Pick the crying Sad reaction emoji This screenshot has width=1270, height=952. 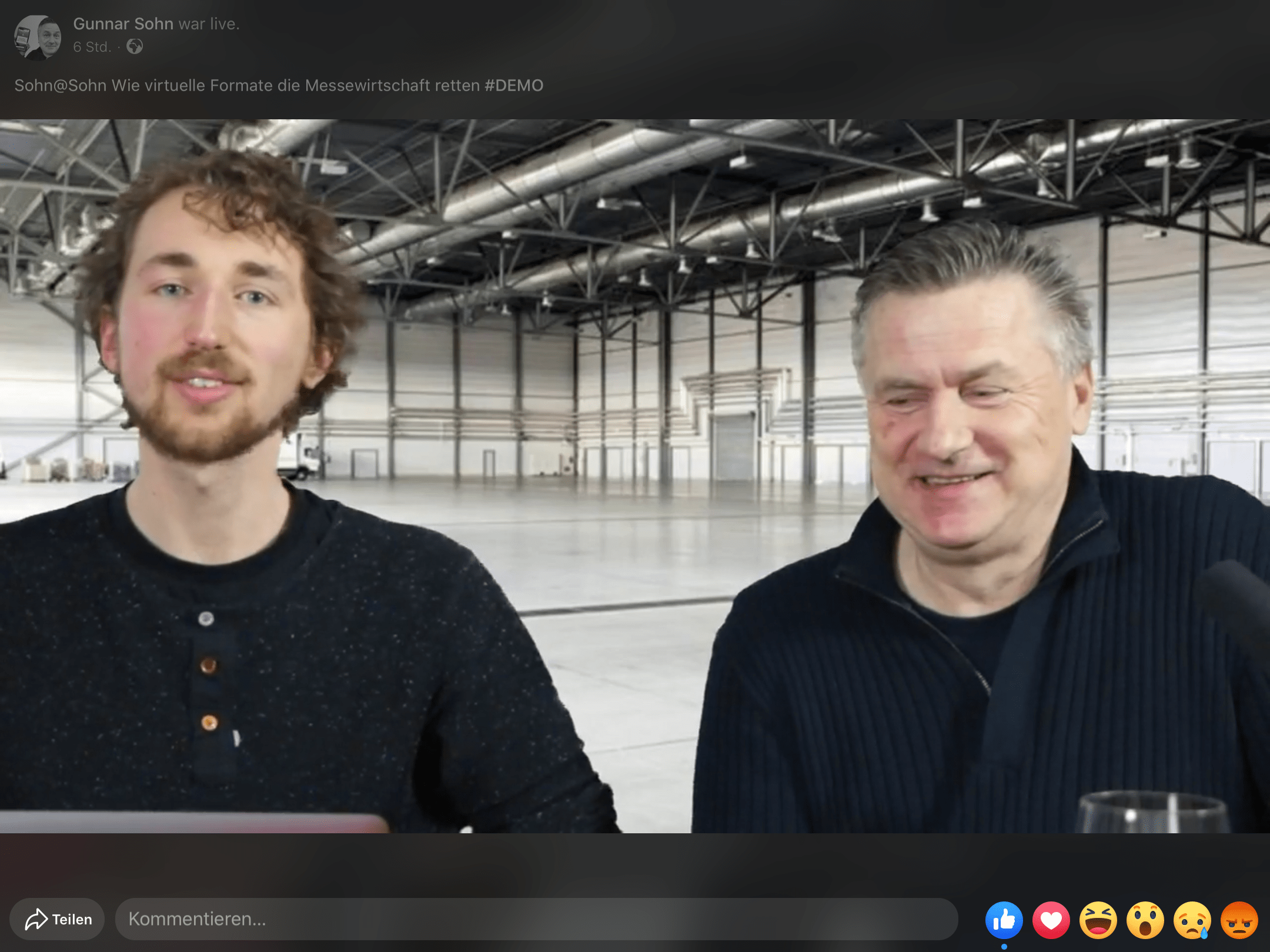(x=1192, y=920)
